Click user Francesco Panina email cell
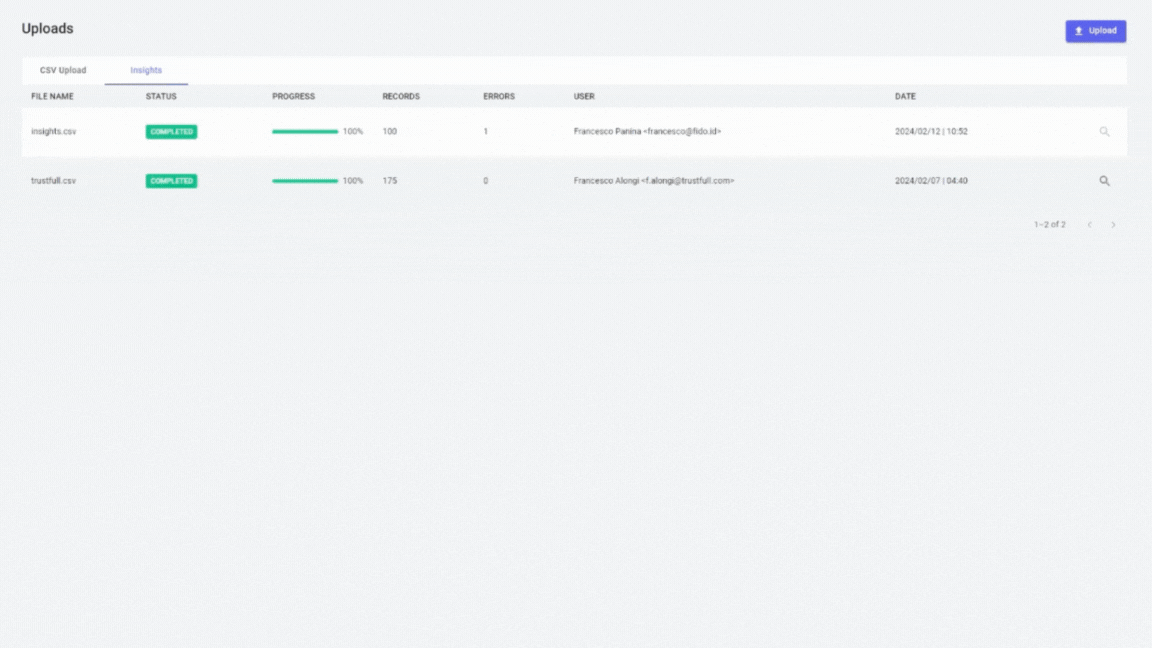This screenshot has width=1152, height=648. pyautogui.click(x=647, y=132)
